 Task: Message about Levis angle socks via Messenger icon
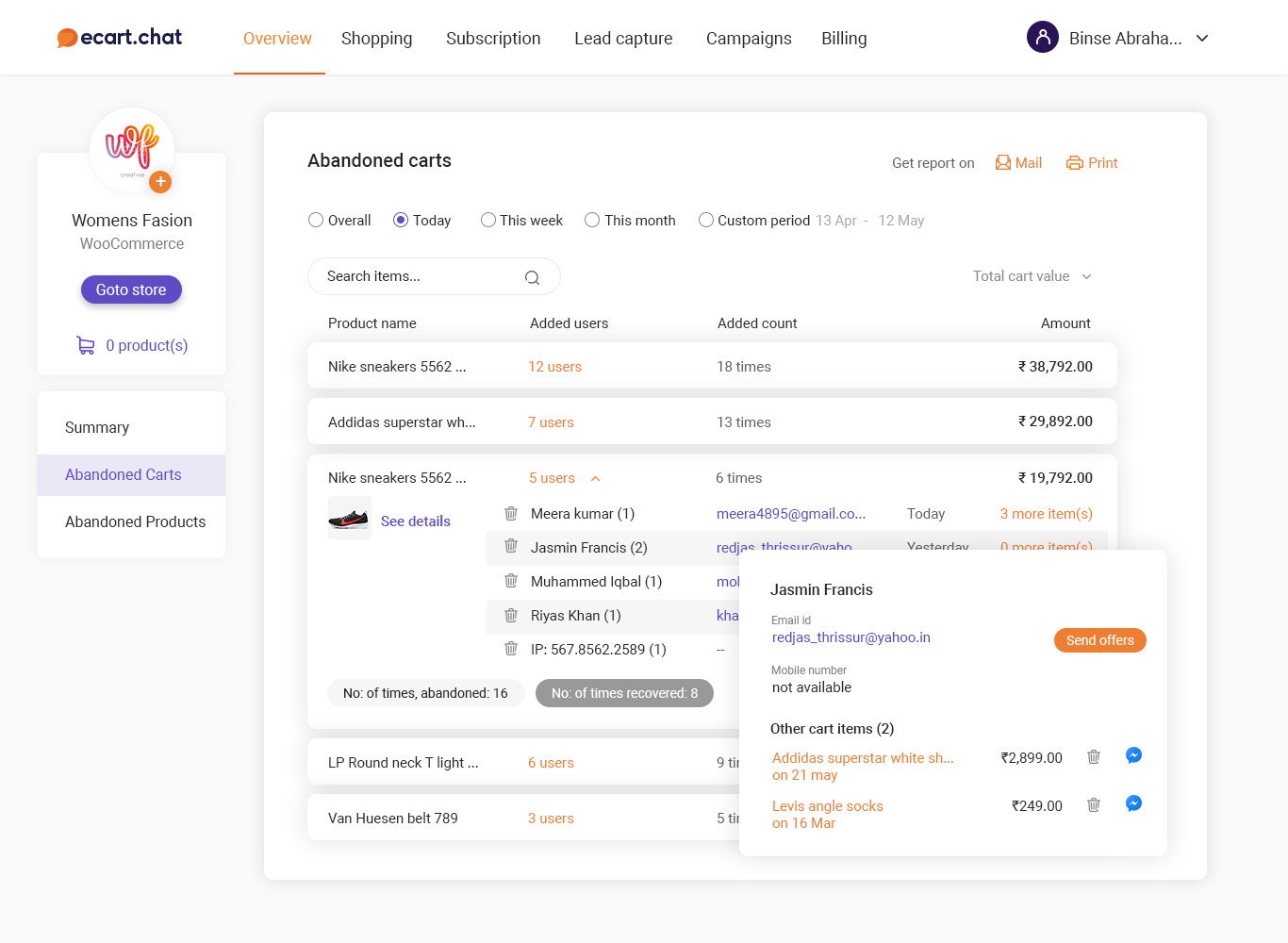tap(1134, 803)
